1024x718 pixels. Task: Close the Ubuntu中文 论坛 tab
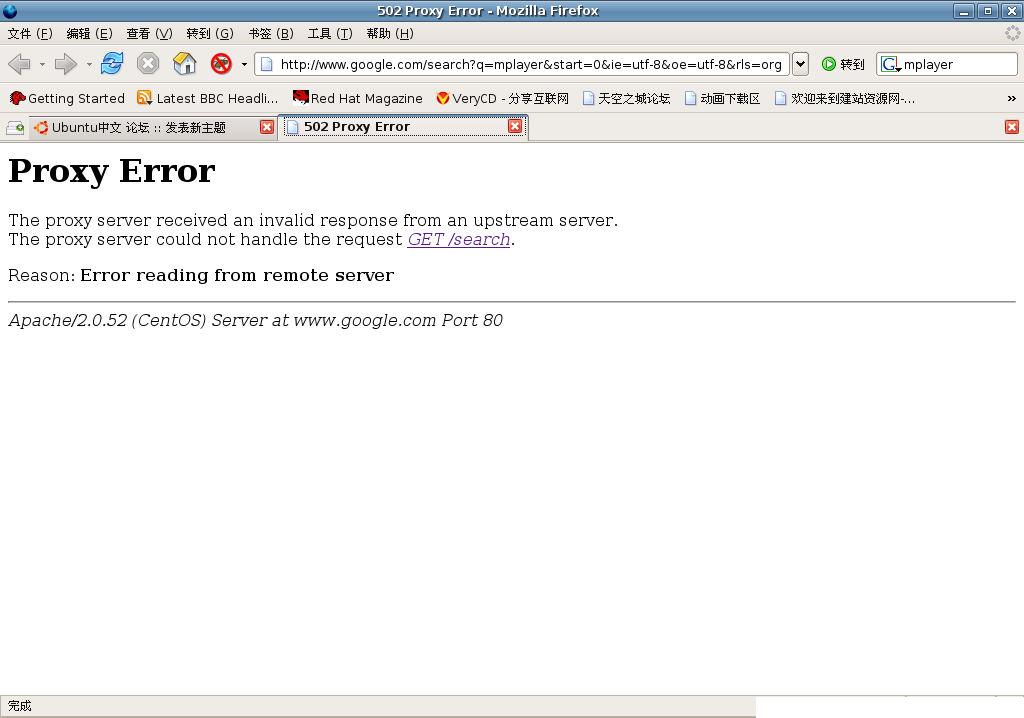click(266, 127)
